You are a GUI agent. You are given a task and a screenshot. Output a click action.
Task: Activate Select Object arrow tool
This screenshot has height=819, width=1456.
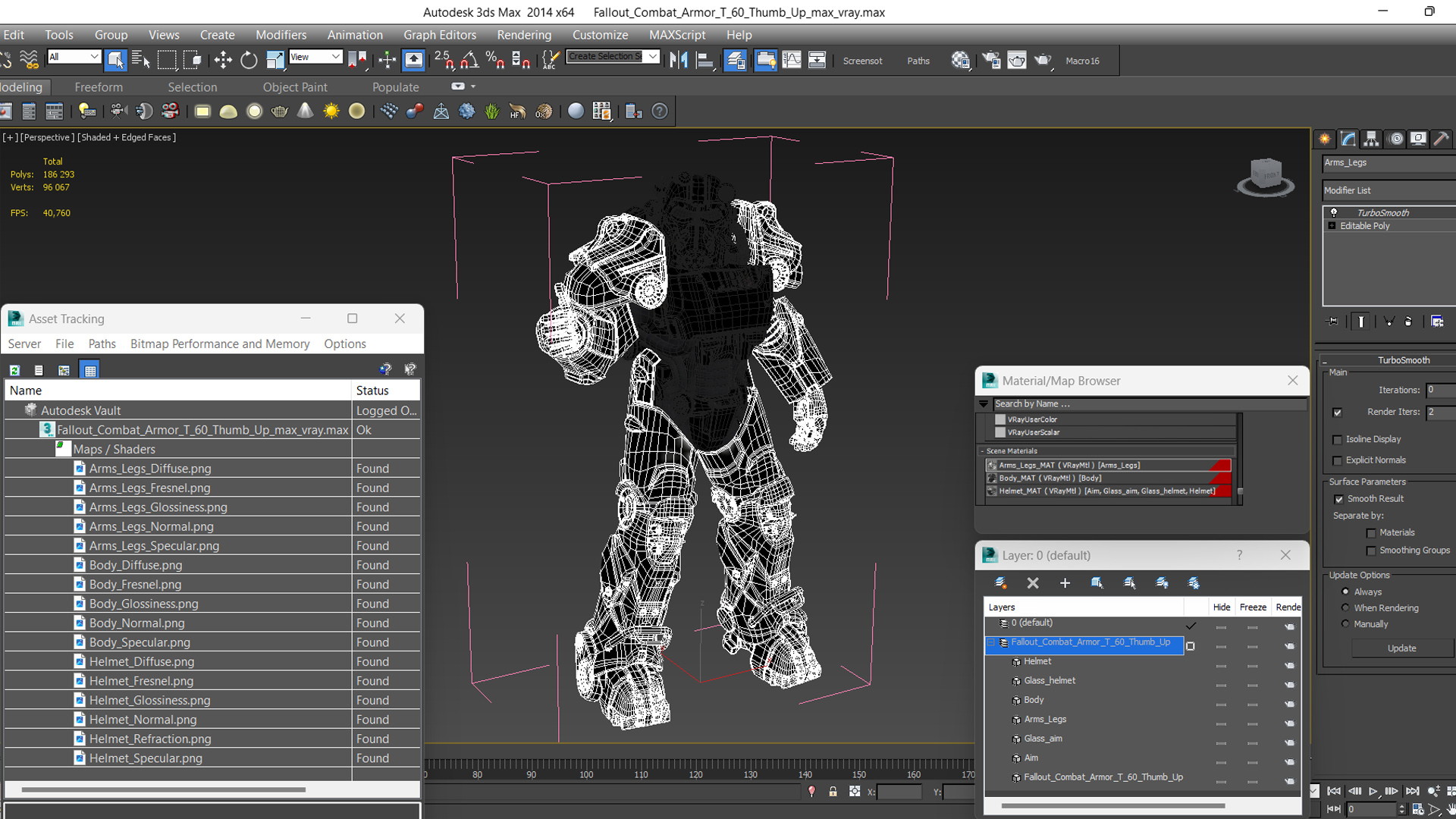pyautogui.click(x=115, y=60)
